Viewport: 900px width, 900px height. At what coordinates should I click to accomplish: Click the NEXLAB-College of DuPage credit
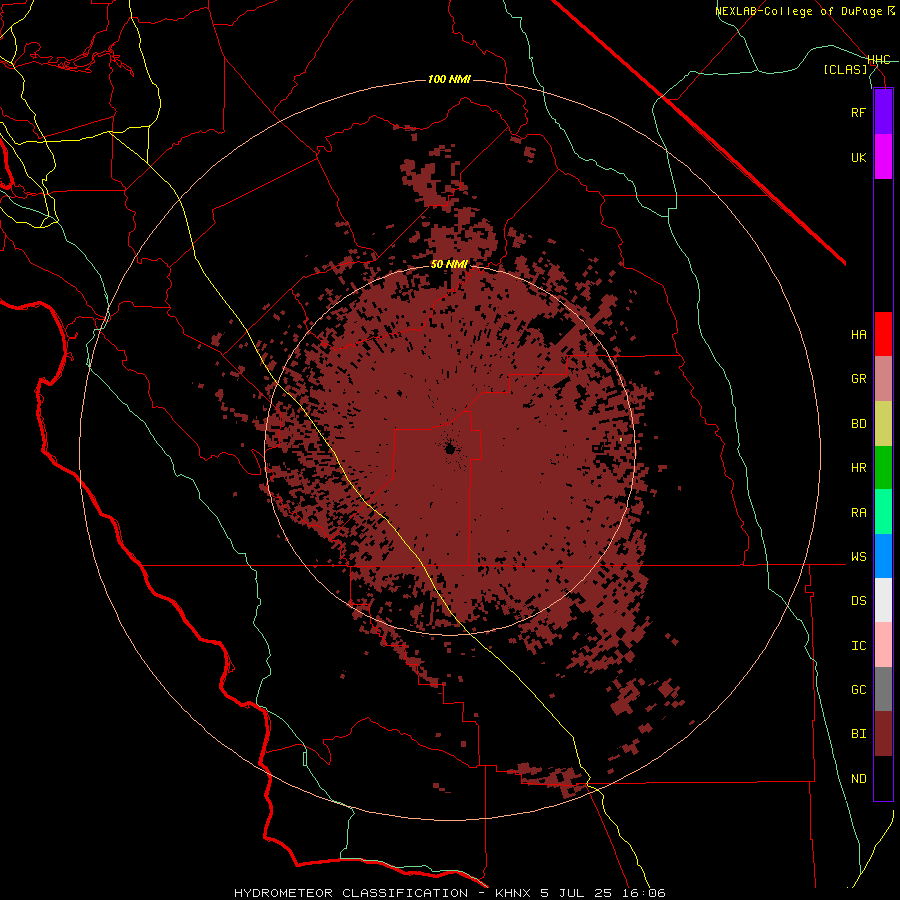[x=800, y=11]
